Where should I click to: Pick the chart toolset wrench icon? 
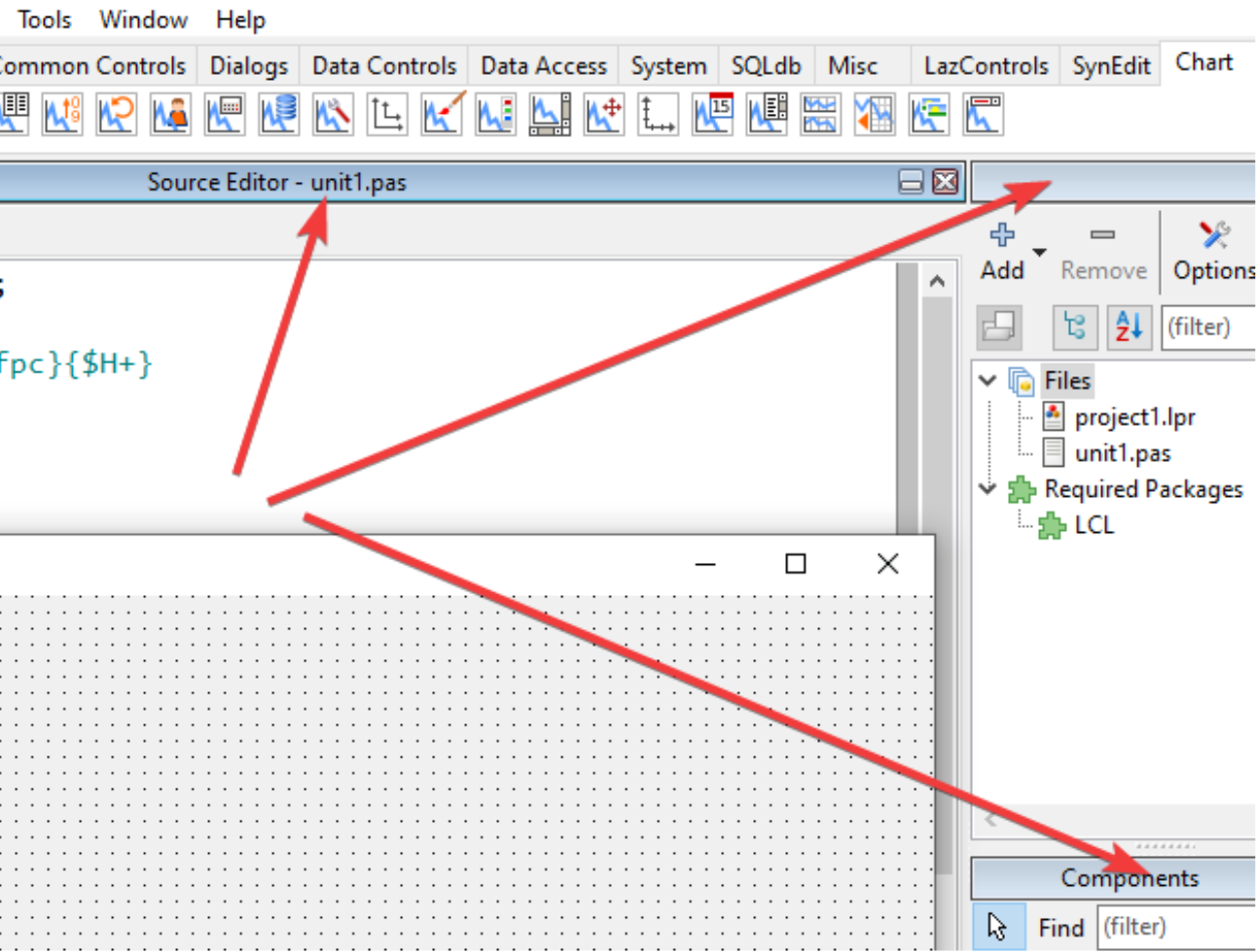[x=333, y=115]
